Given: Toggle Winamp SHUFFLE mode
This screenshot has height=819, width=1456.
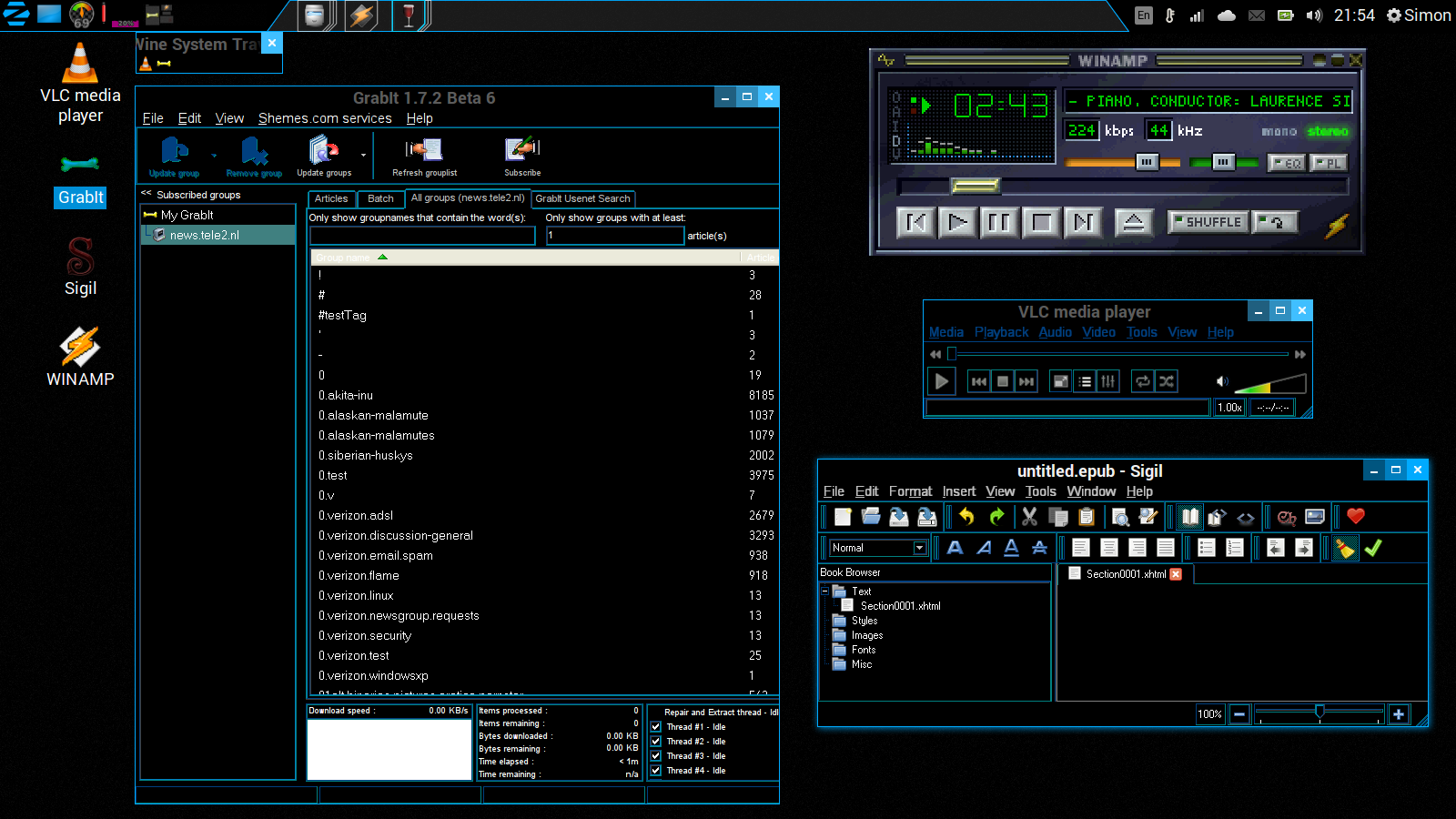Looking at the screenshot, I should (1207, 222).
